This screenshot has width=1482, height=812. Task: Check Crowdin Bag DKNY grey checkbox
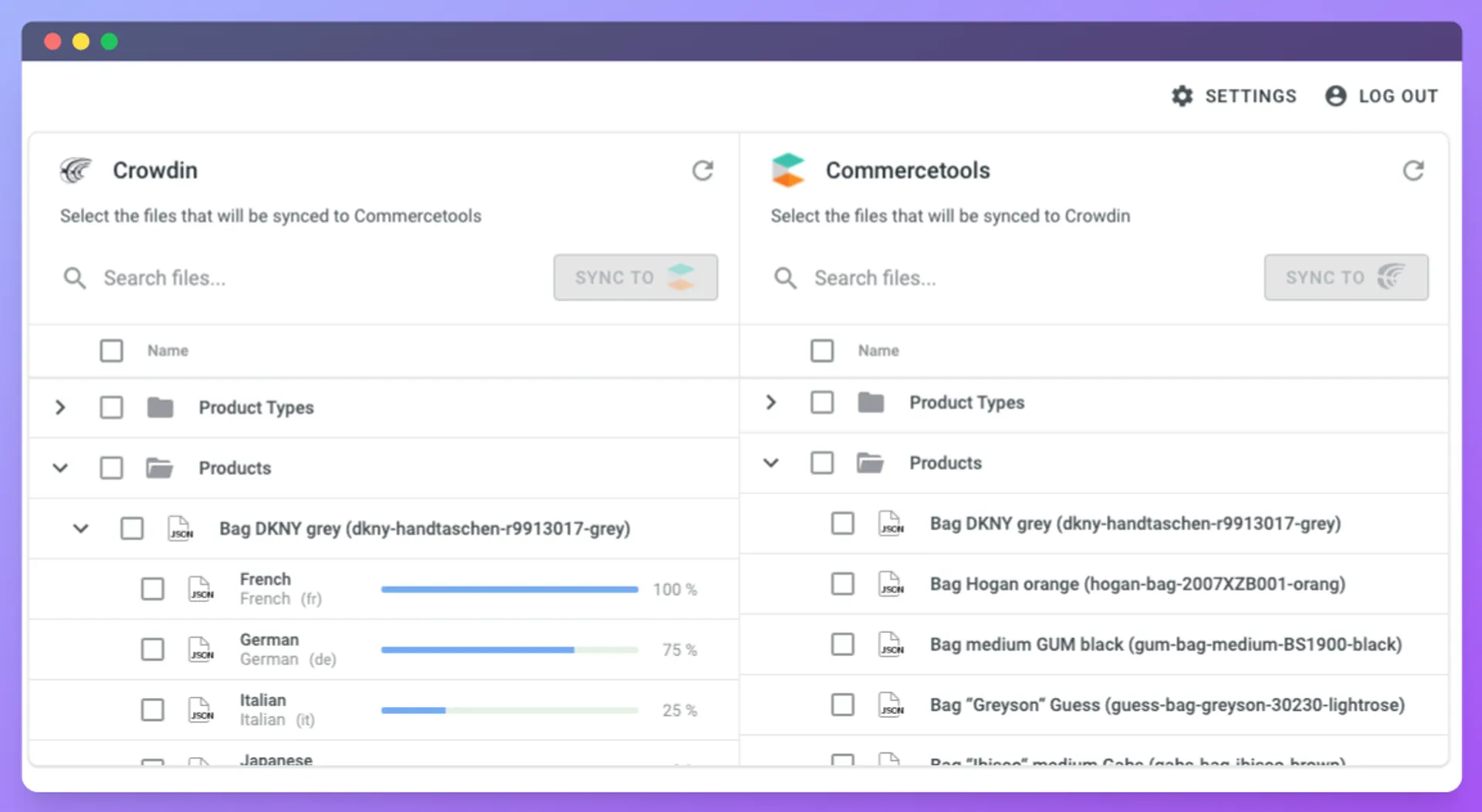tap(132, 529)
